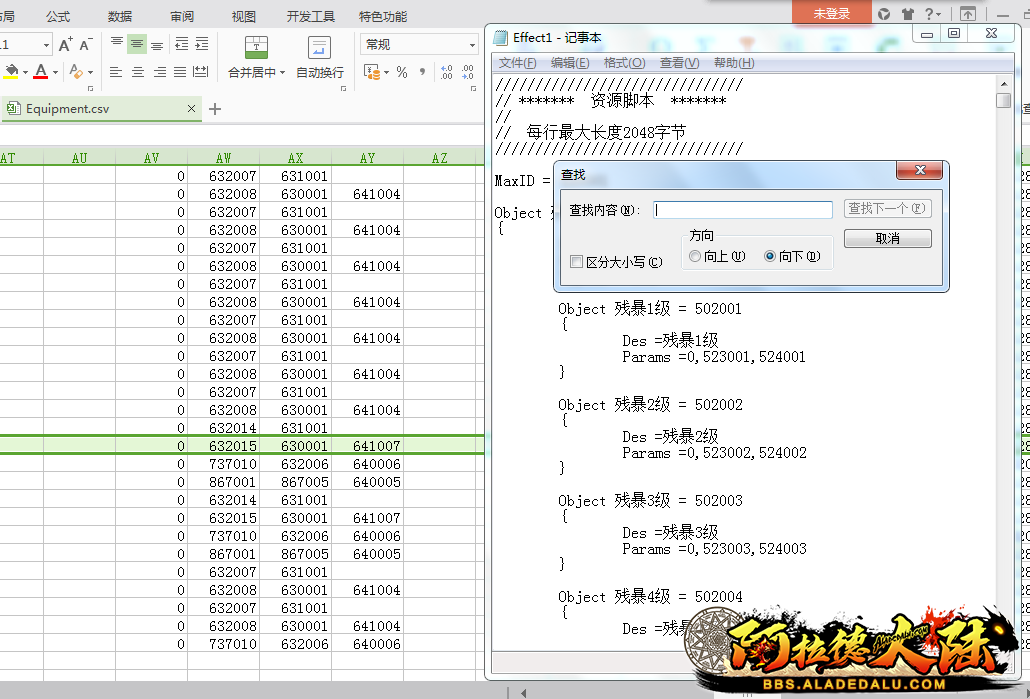Screen dimensions: 1030x699
Task: Click the clear format eraser icon
Action: point(76,72)
